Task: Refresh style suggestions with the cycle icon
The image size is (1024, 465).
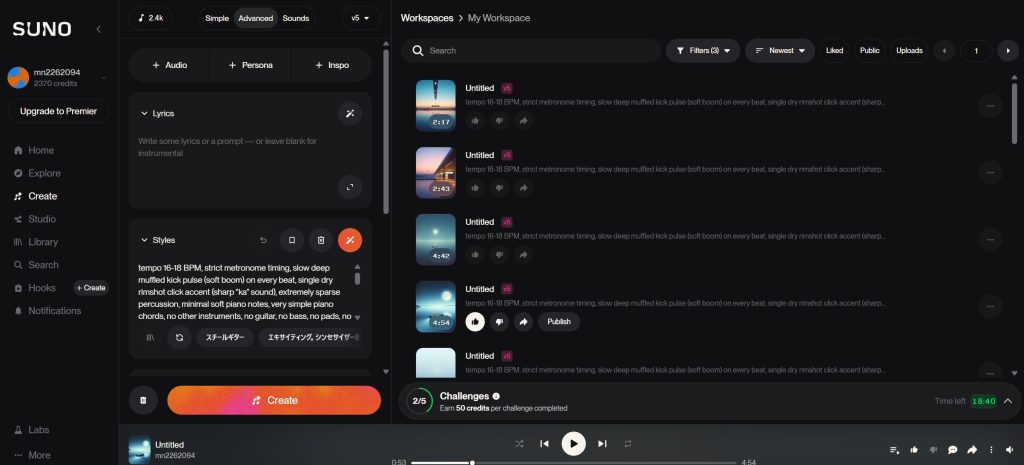Action: pyautogui.click(x=179, y=338)
